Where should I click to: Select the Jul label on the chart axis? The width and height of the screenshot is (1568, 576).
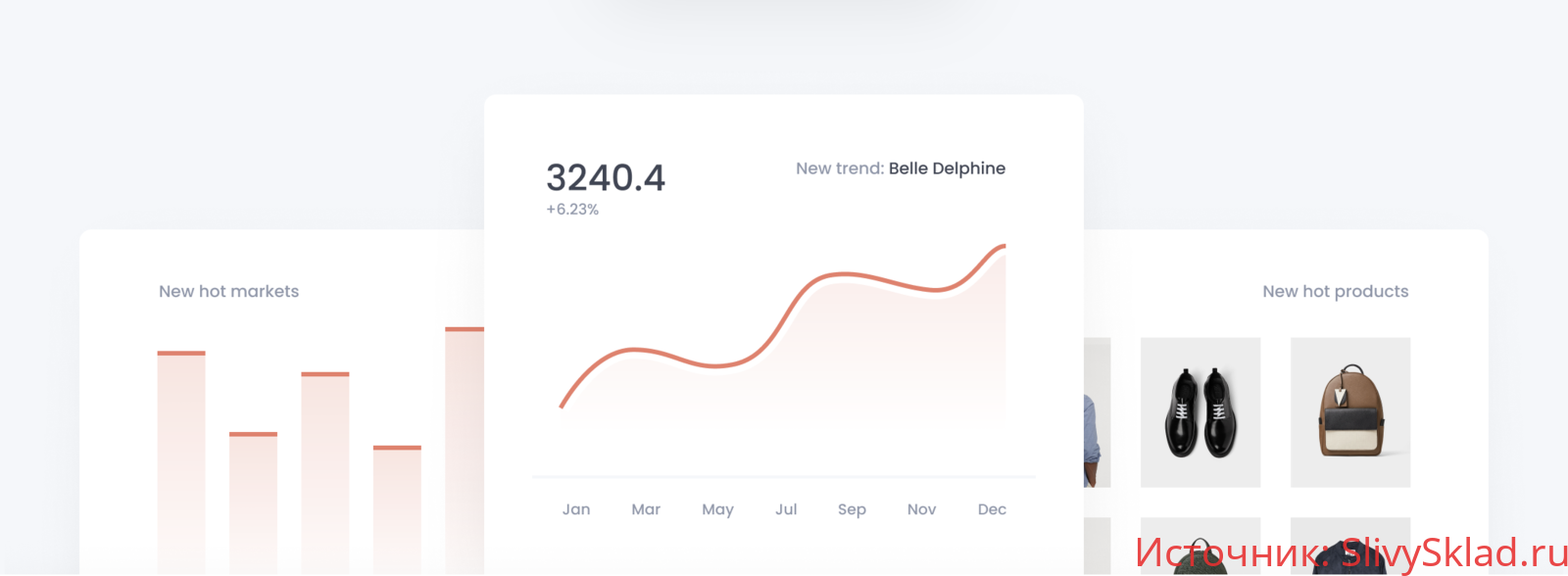786,509
